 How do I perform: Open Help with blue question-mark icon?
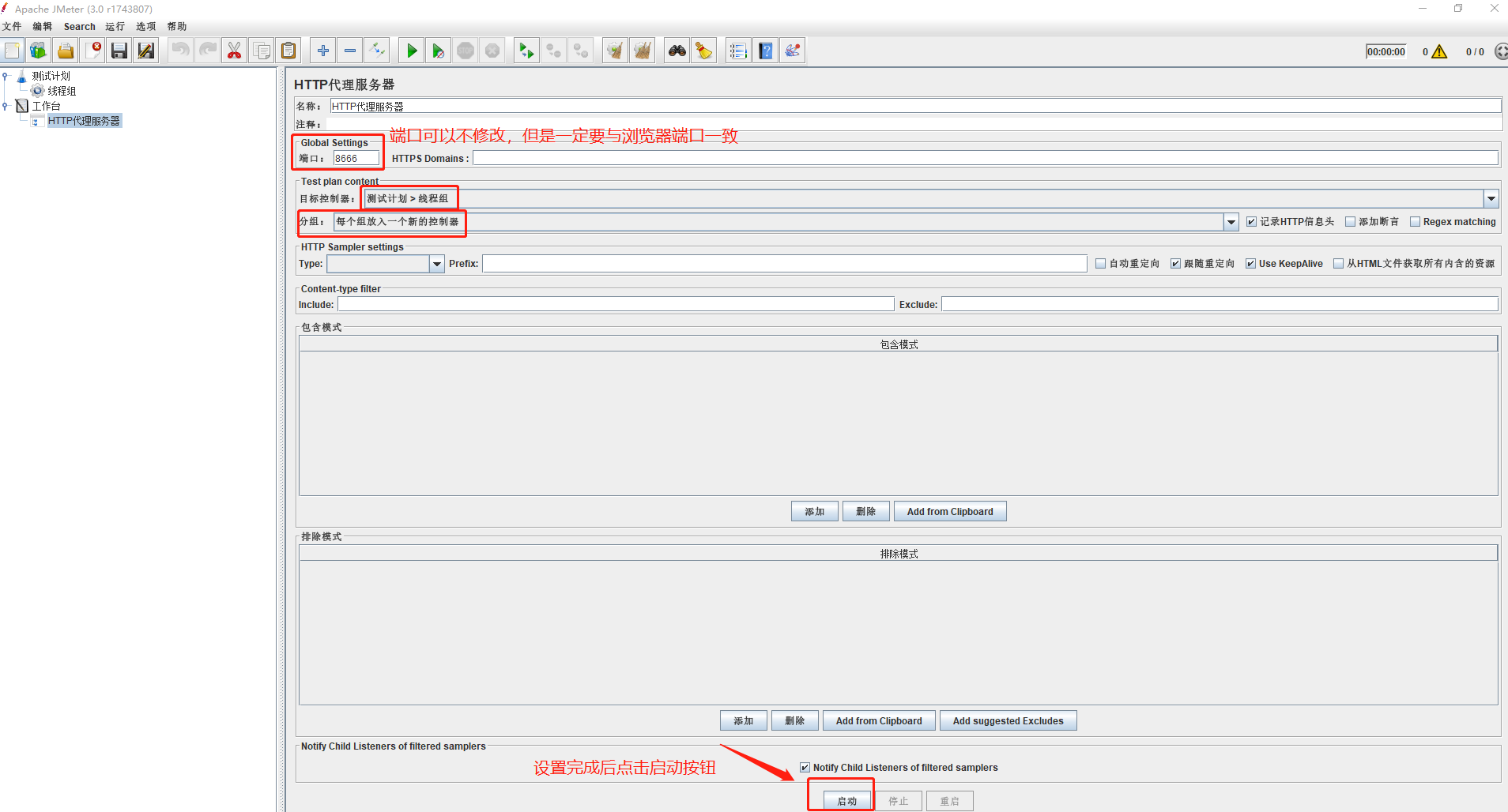[765, 51]
